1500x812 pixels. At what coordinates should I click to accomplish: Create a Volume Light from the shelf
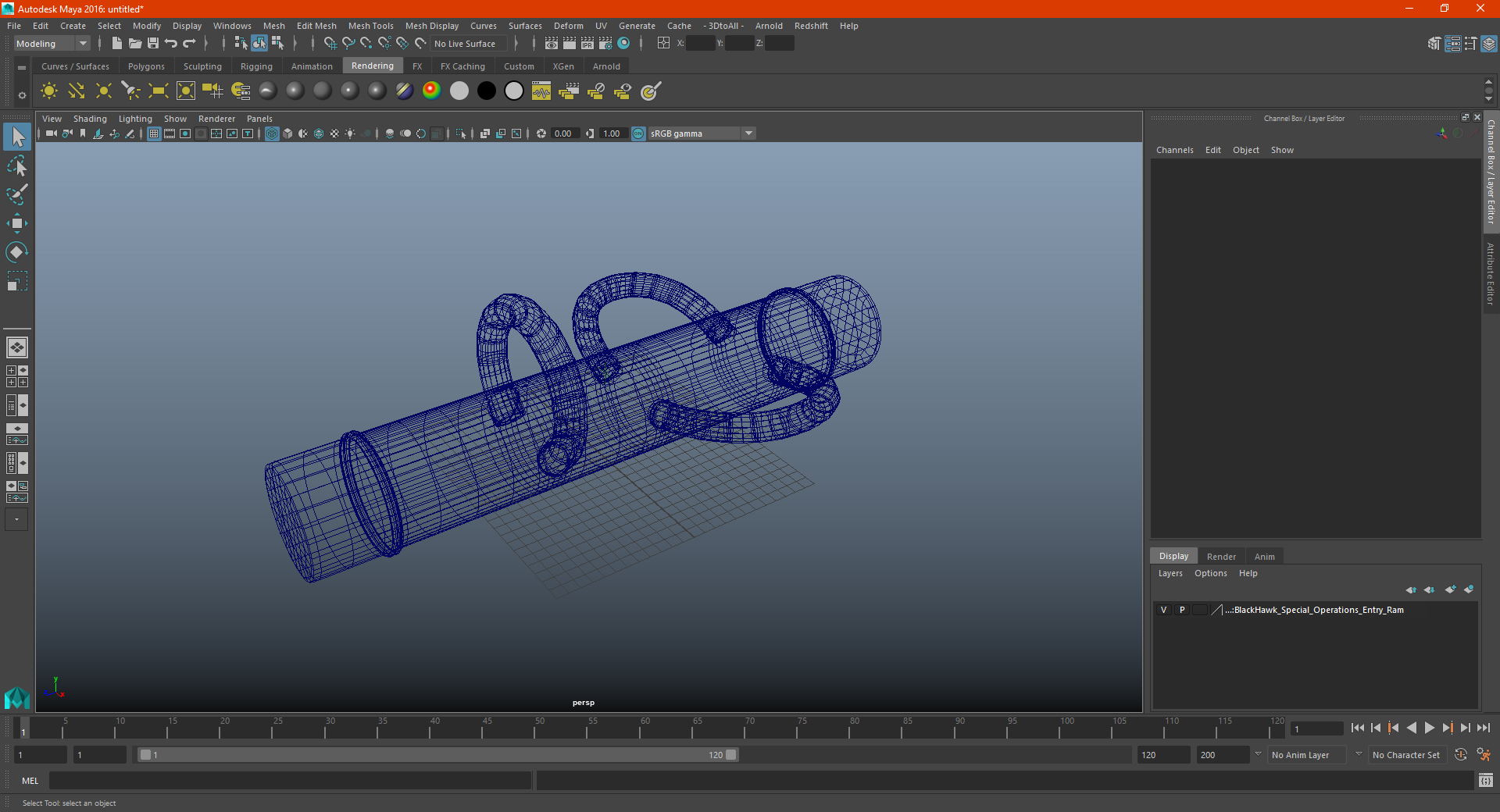(186, 91)
